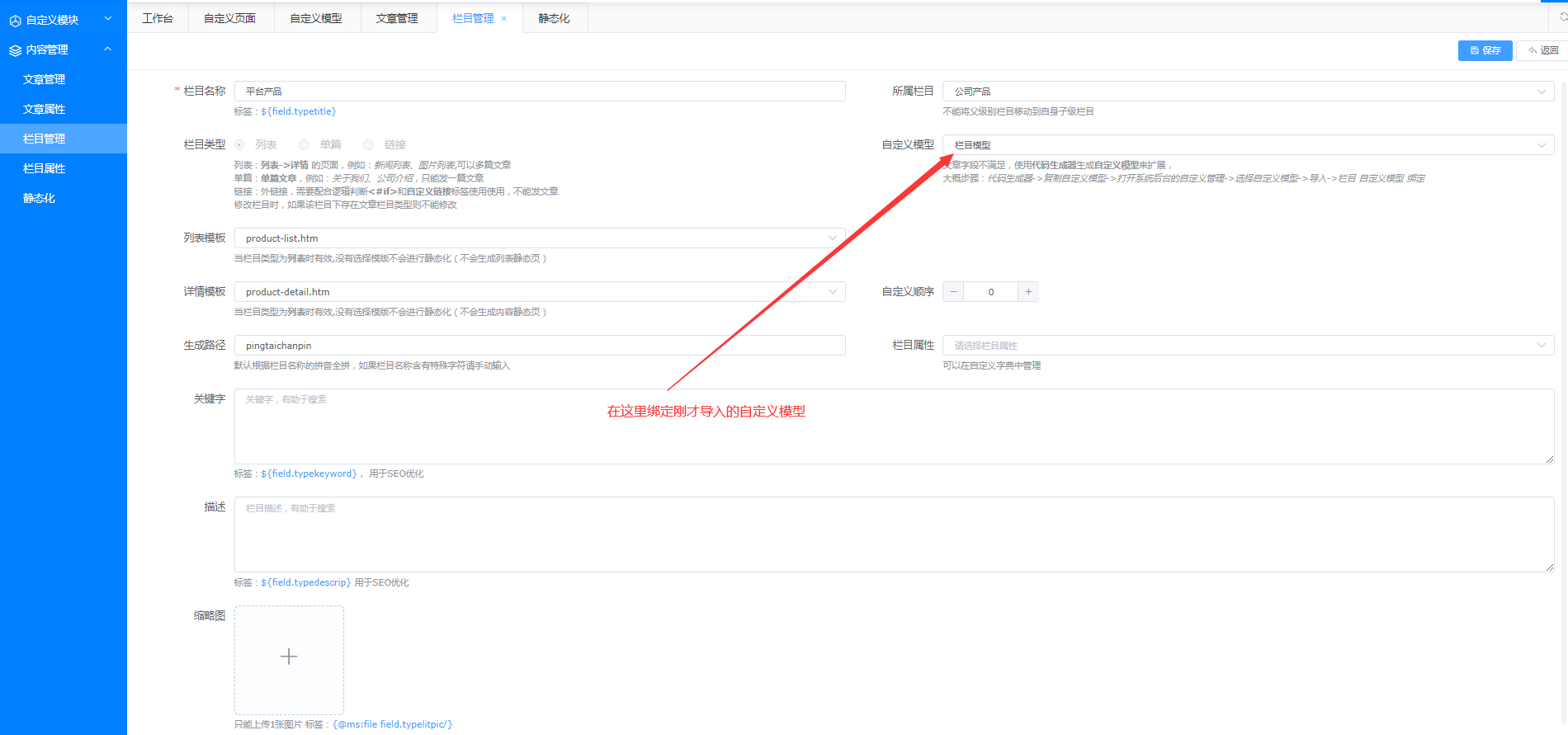Select the 链接 radio option
1568x735 pixels.
pyautogui.click(x=369, y=145)
